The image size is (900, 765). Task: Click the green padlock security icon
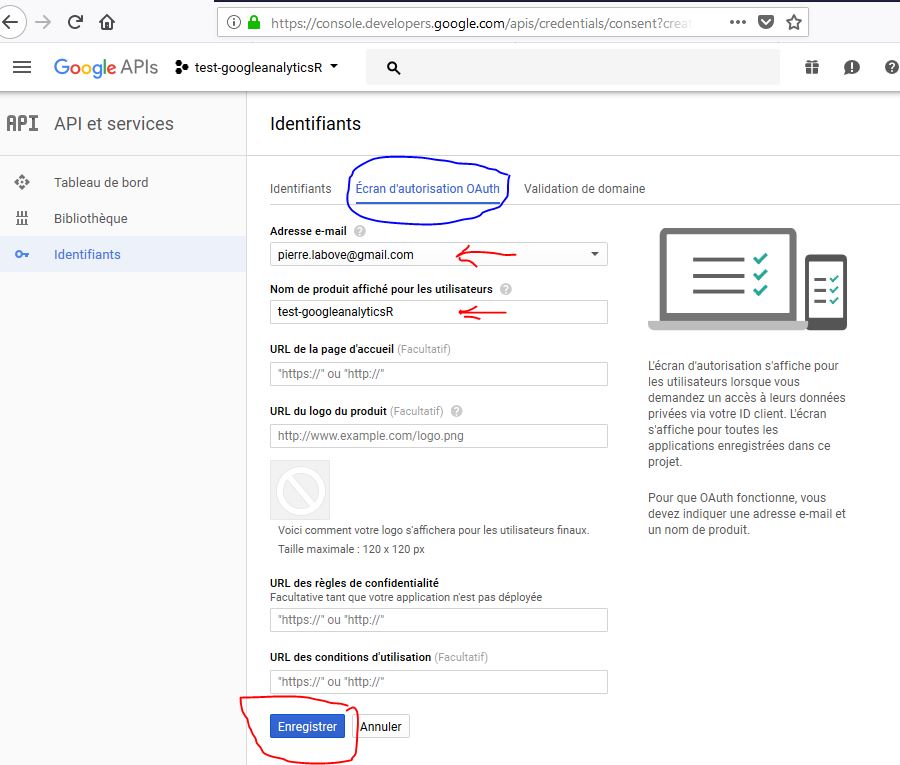254,22
